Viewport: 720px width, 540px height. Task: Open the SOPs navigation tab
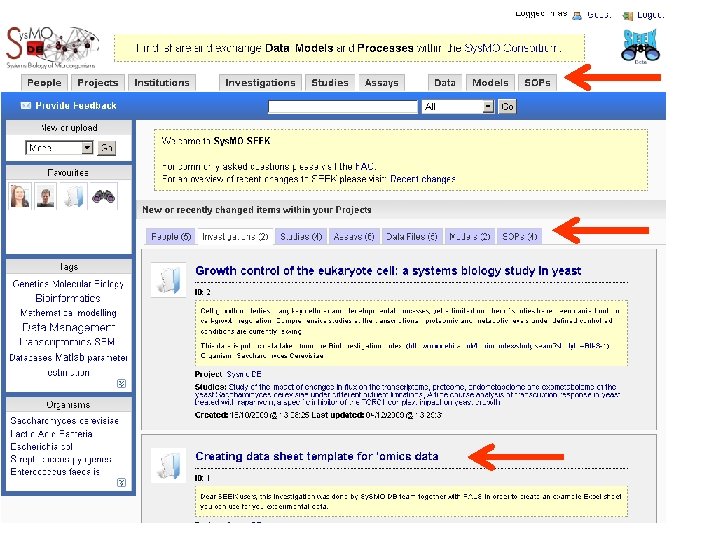coord(537,83)
